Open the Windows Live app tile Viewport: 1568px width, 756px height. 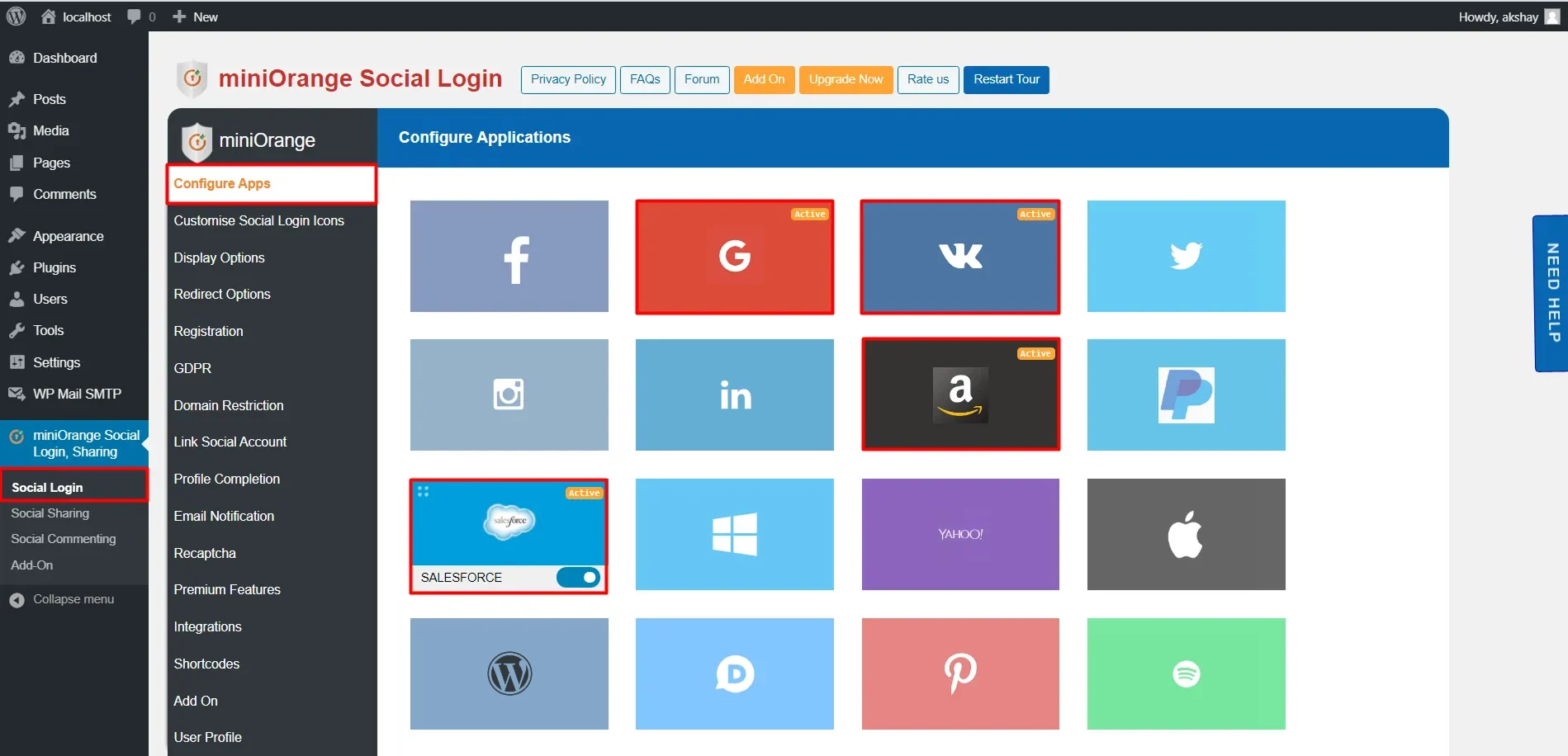tap(735, 534)
